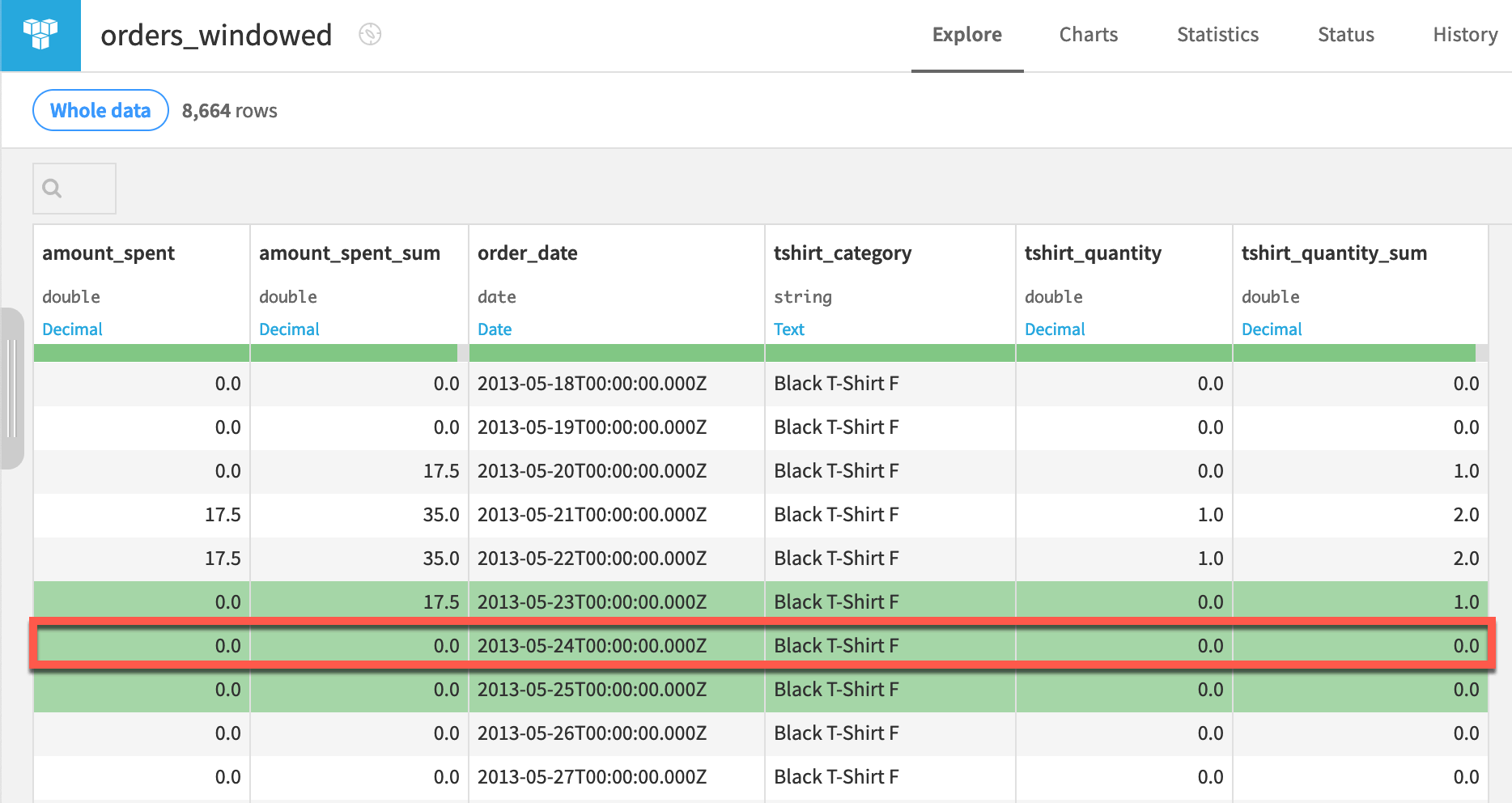Open the Statistics tab

[x=1217, y=35]
